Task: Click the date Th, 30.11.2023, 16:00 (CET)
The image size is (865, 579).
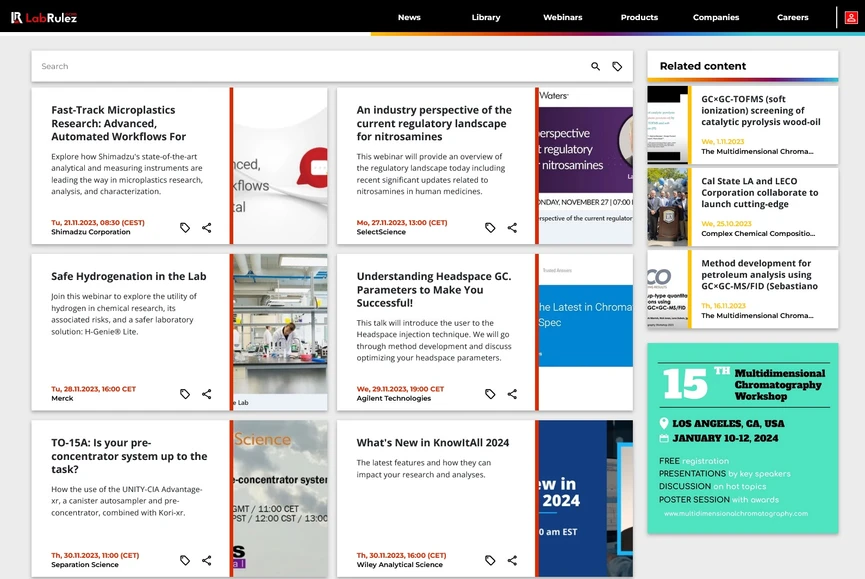Action: 401,555
